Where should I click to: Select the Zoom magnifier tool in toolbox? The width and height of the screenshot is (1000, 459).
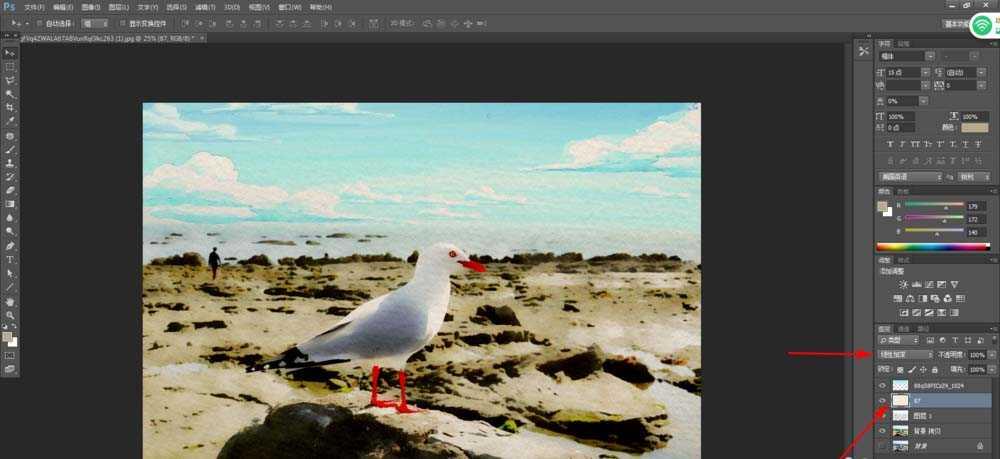[10, 315]
